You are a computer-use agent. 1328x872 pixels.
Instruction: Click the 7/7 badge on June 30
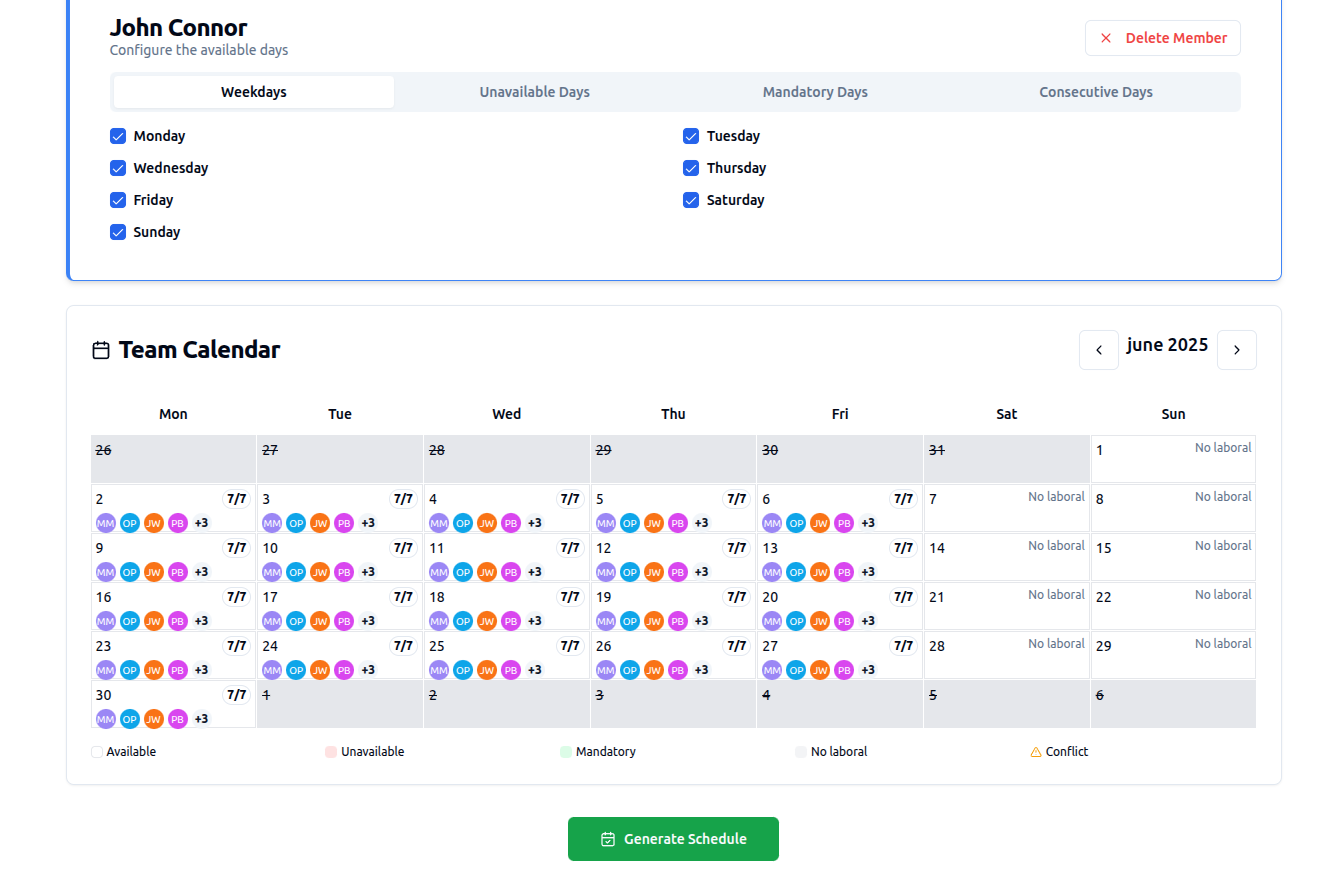(236, 695)
